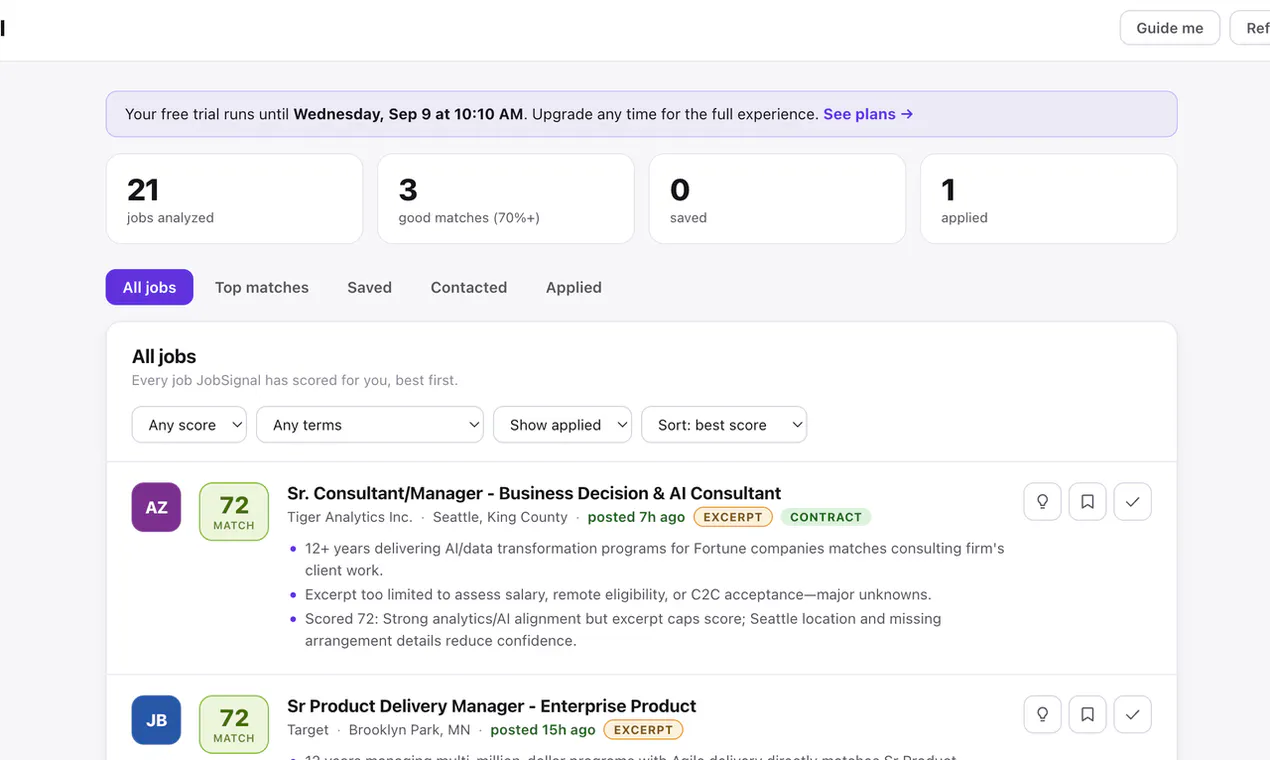Click "Tiger Analytics Inc." company name
Image resolution: width=1270 pixels, height=760 pixels.
(350, 517)
